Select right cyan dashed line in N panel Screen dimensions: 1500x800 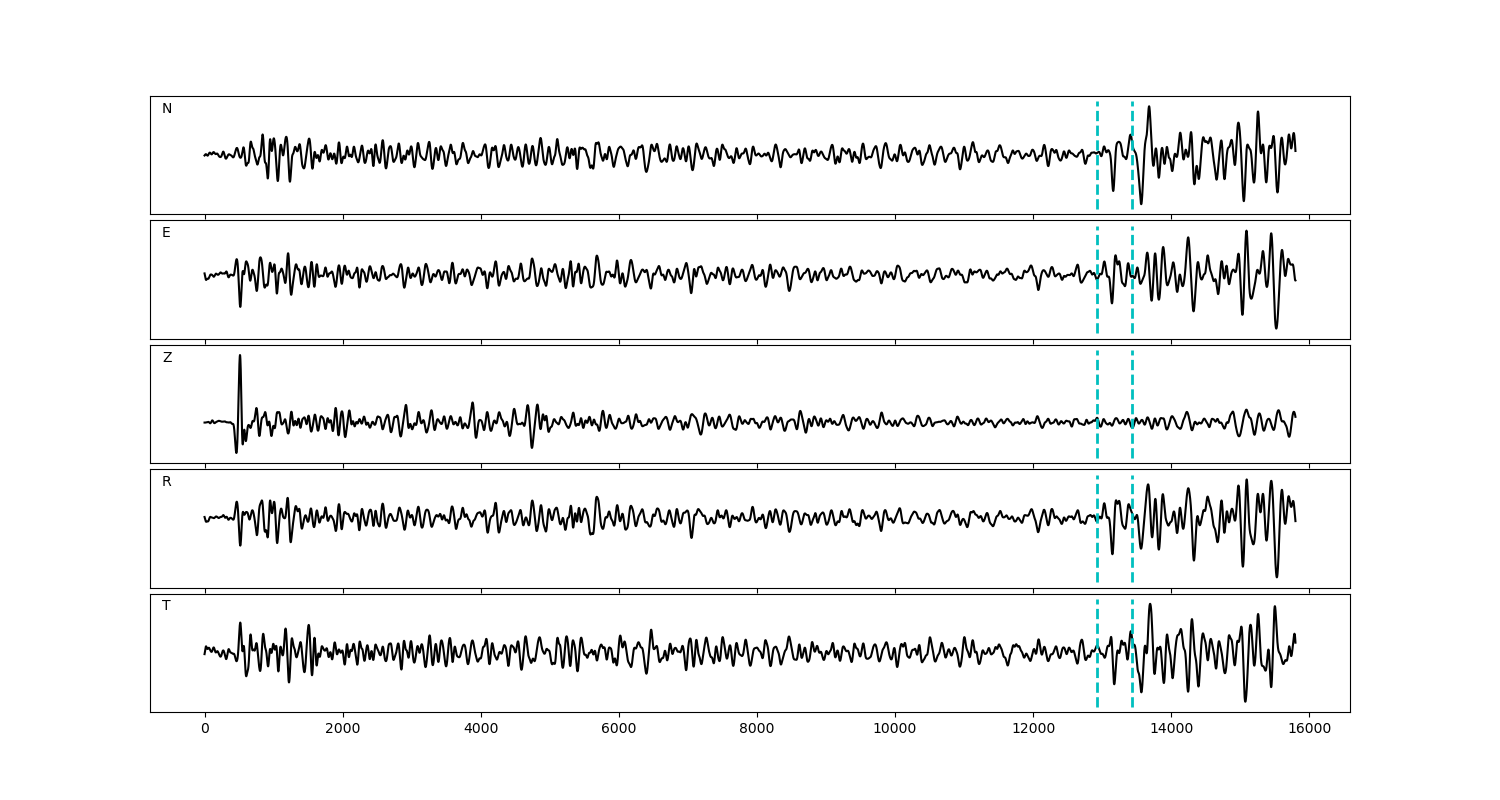pyautogui.click(x=1132, y=180)
